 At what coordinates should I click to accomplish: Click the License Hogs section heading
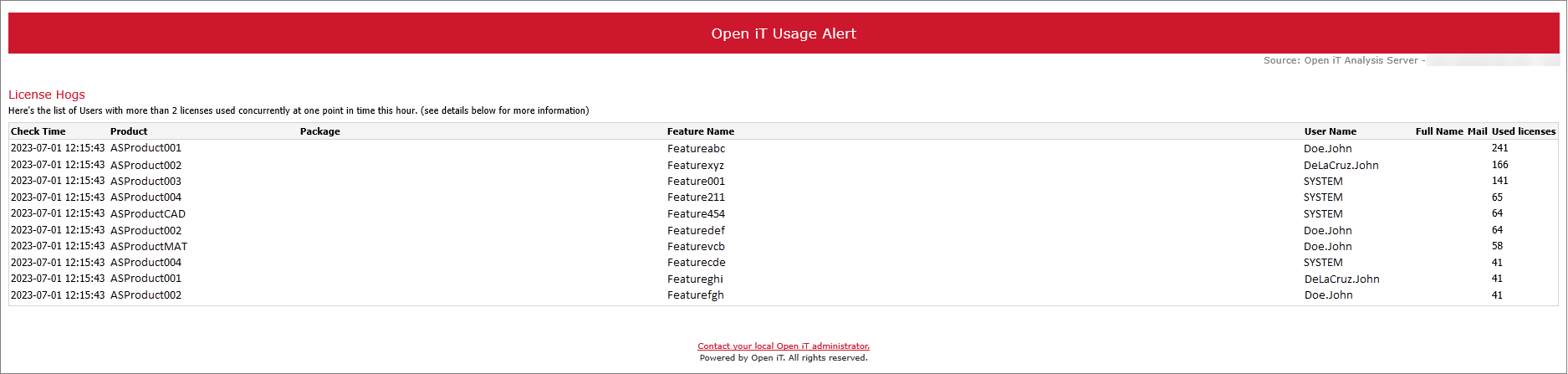point(47,95)
